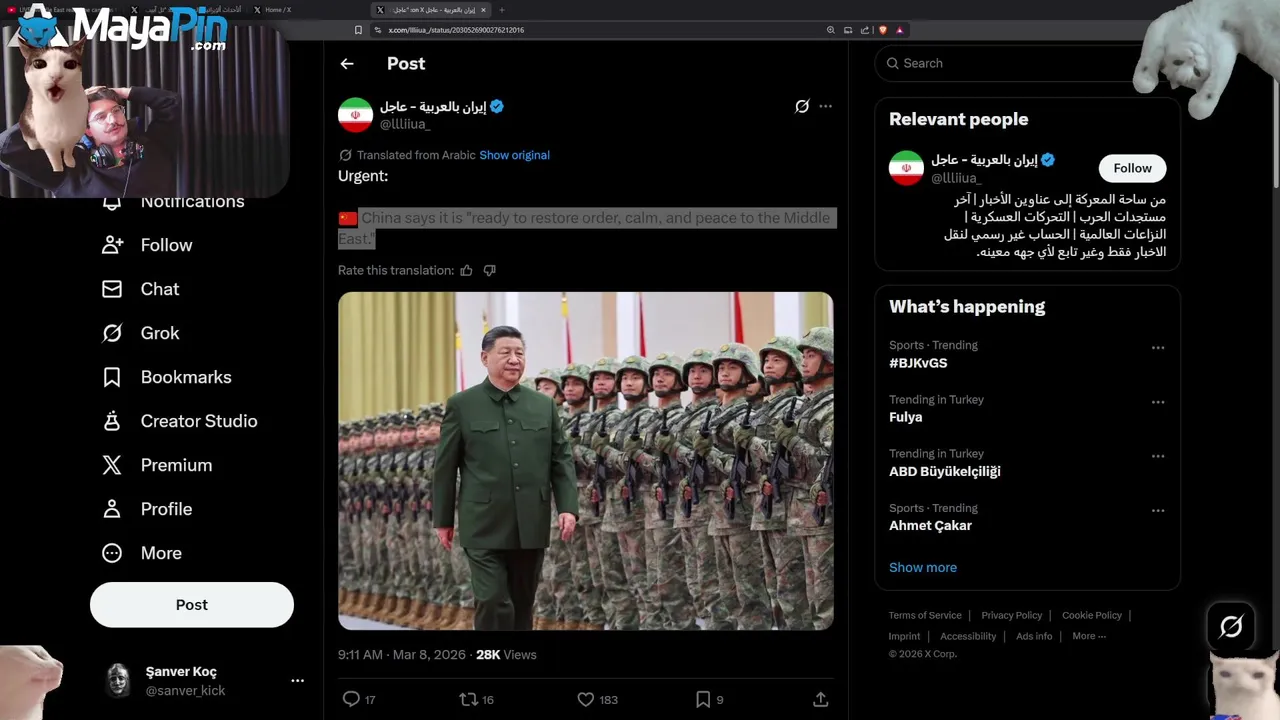Go back using the Post arrow
The width and height of the screenshot is (1280, 720).
347,64
